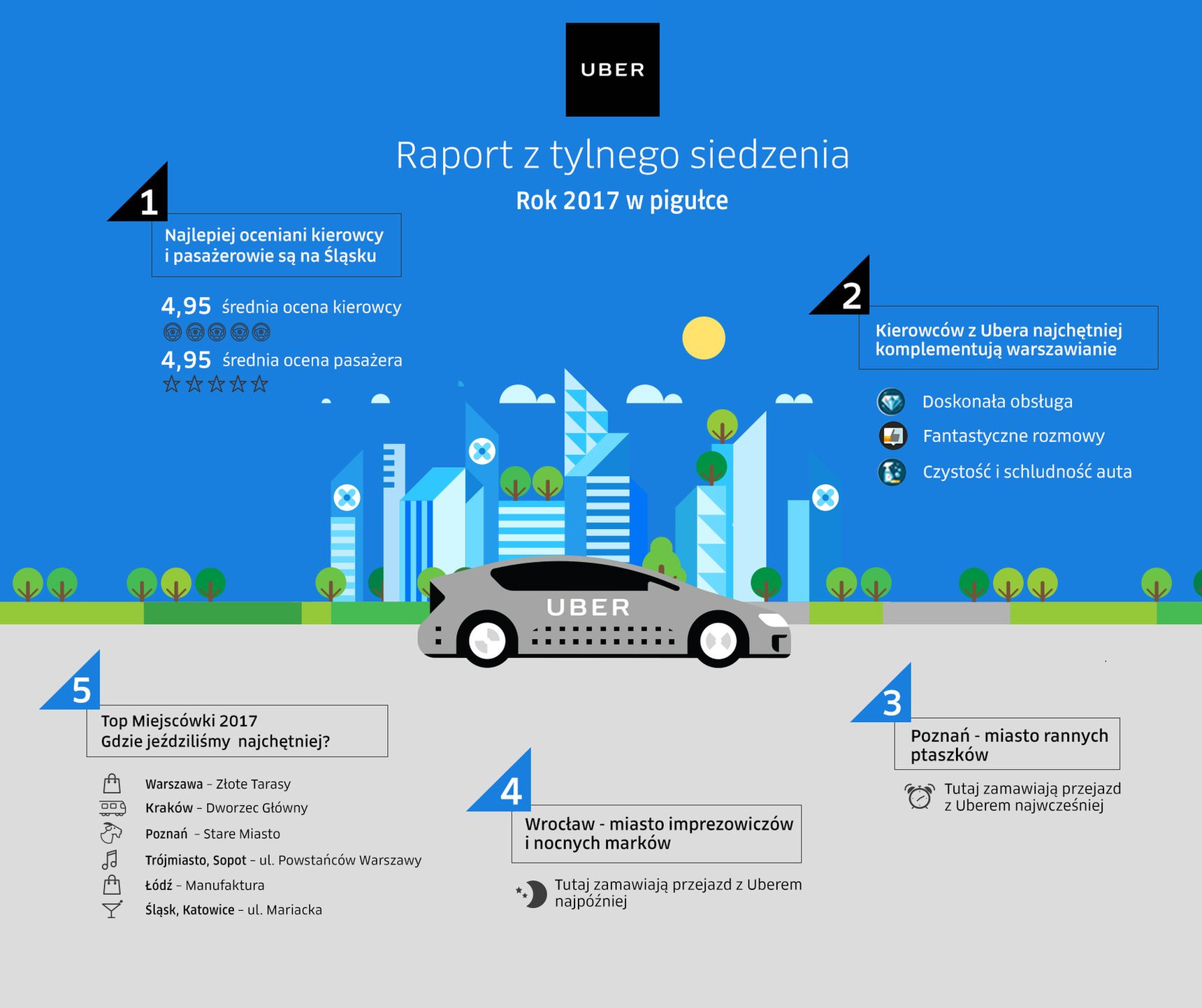
Task: Click the moon and stars icon
Action: point(531,893)
